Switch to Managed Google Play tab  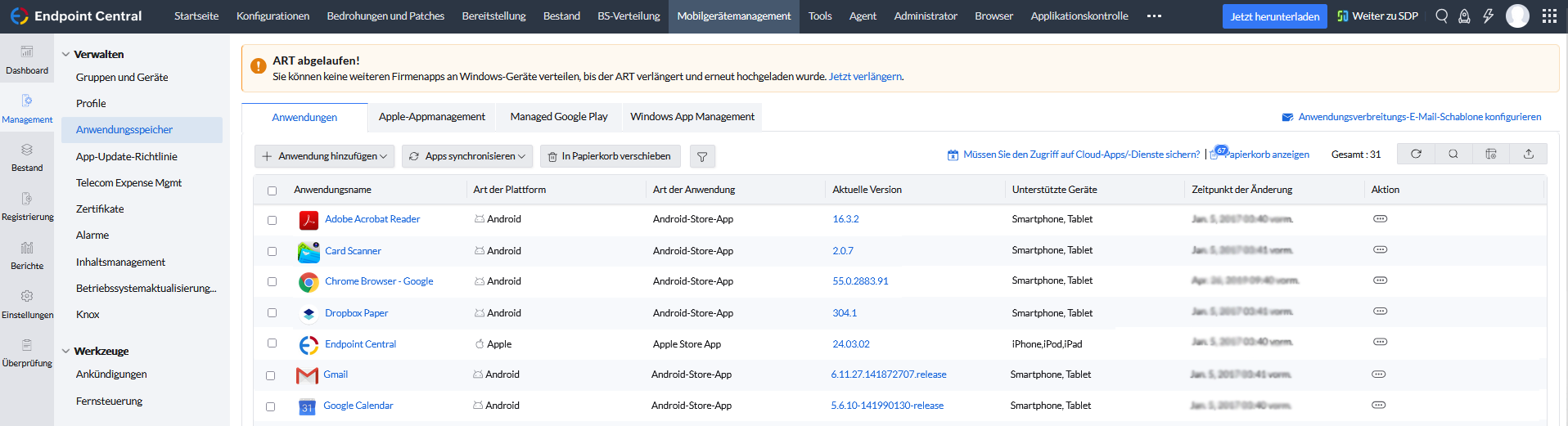point(559,117)
